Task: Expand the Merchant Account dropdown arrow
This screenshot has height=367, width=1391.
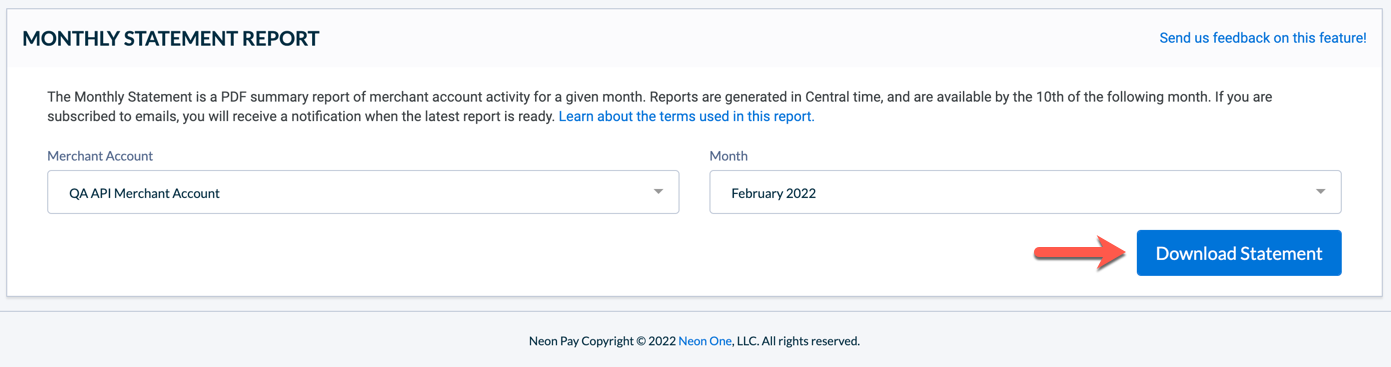Action: [x=658, y=192]
